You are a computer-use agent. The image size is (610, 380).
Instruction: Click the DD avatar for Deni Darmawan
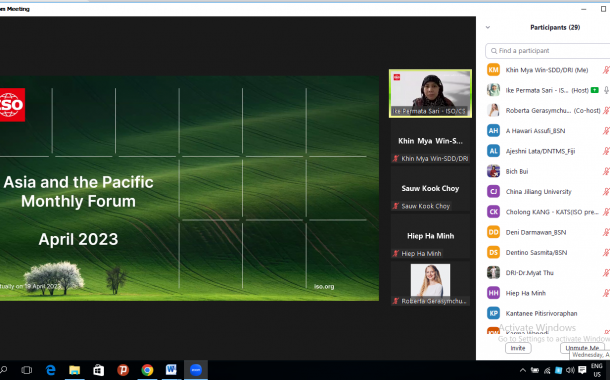point(493,232)
